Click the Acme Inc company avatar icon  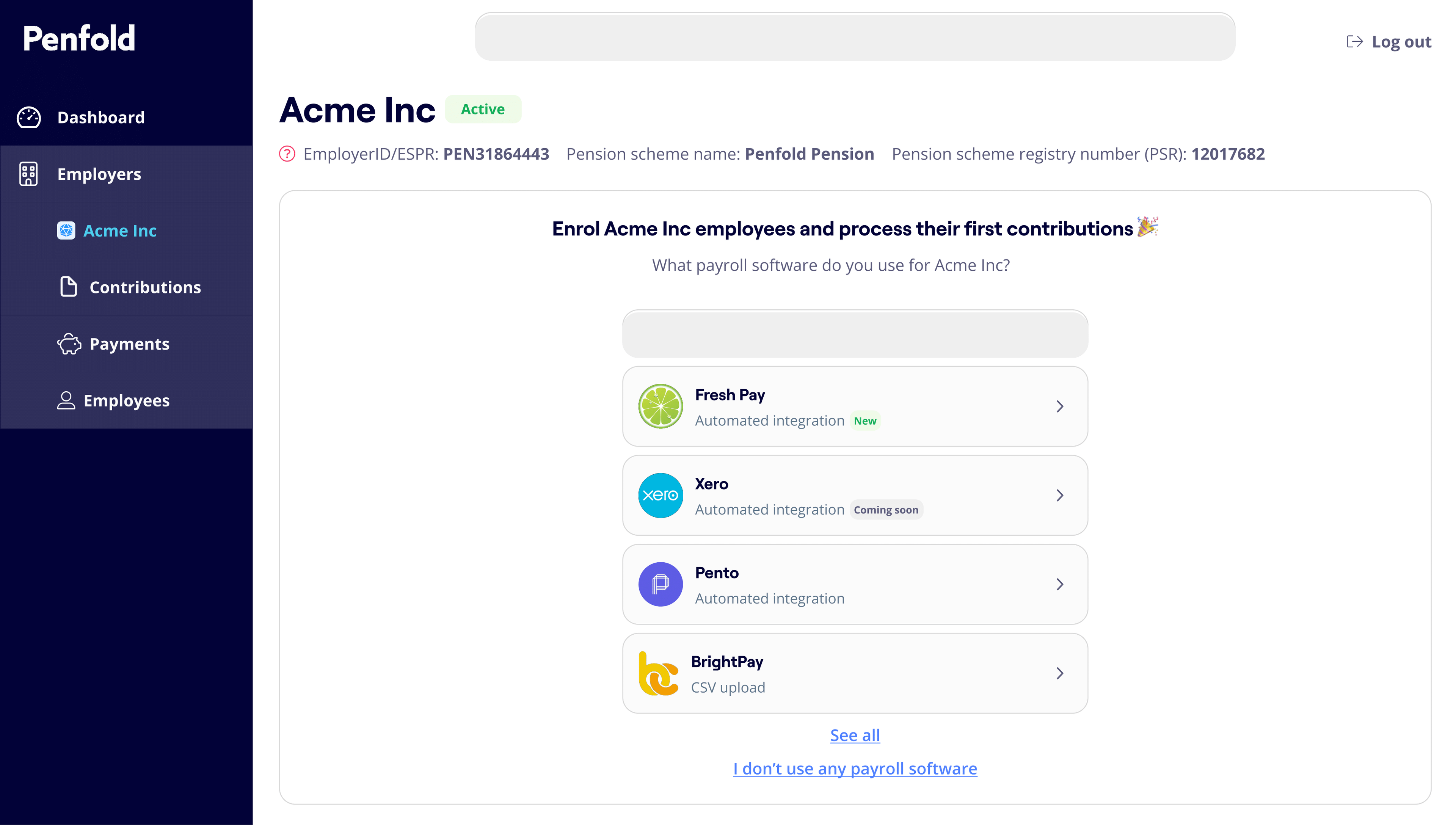66,231
